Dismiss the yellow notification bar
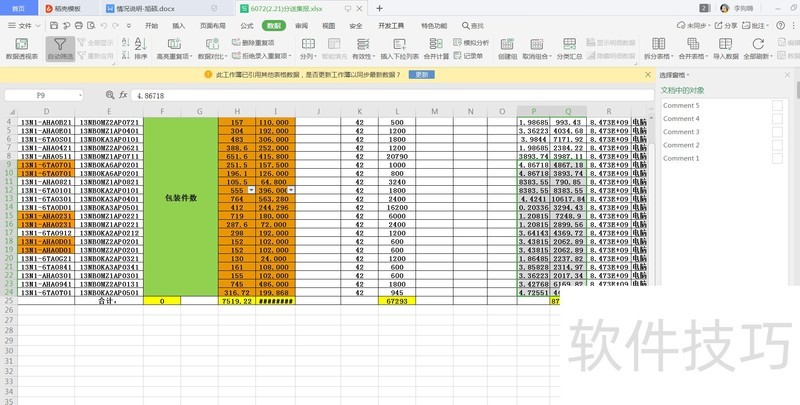The height and width of the screenshot is (405, 800). pos(648,74)
